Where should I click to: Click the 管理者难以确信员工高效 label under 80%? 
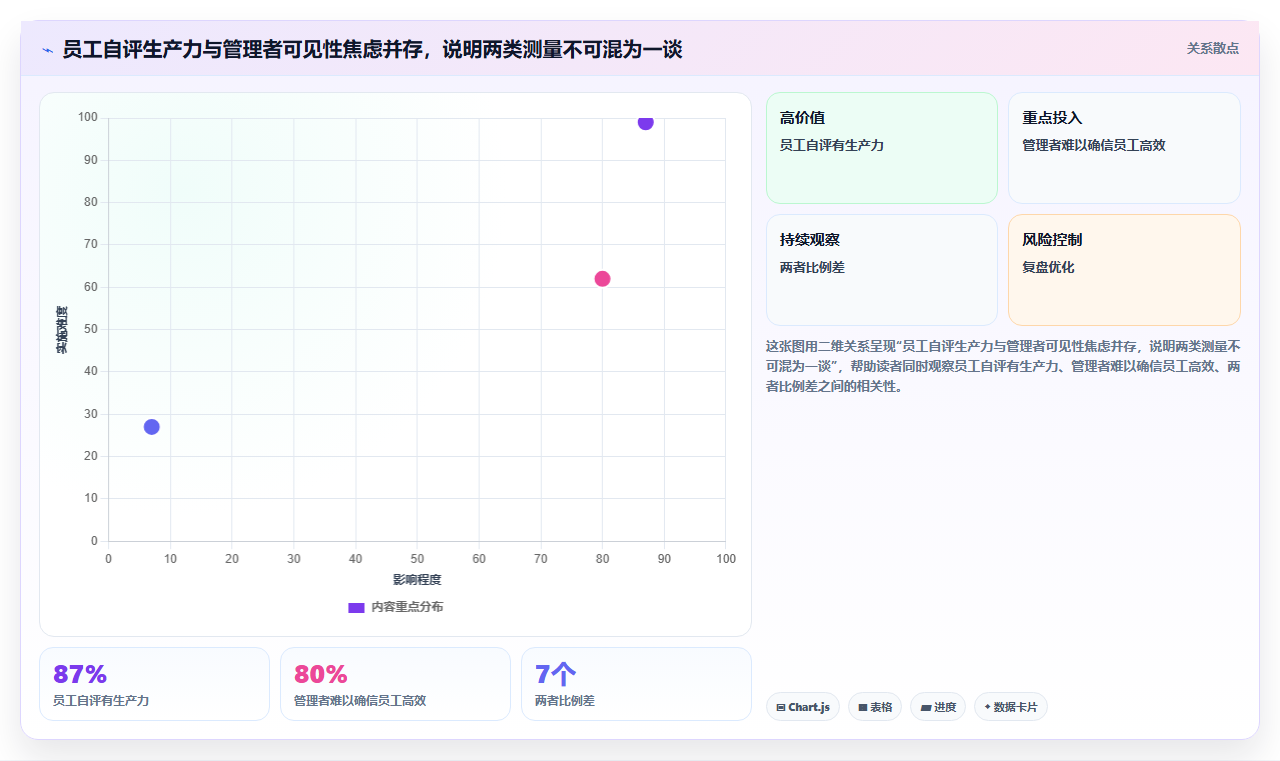(x=360, y=701)
